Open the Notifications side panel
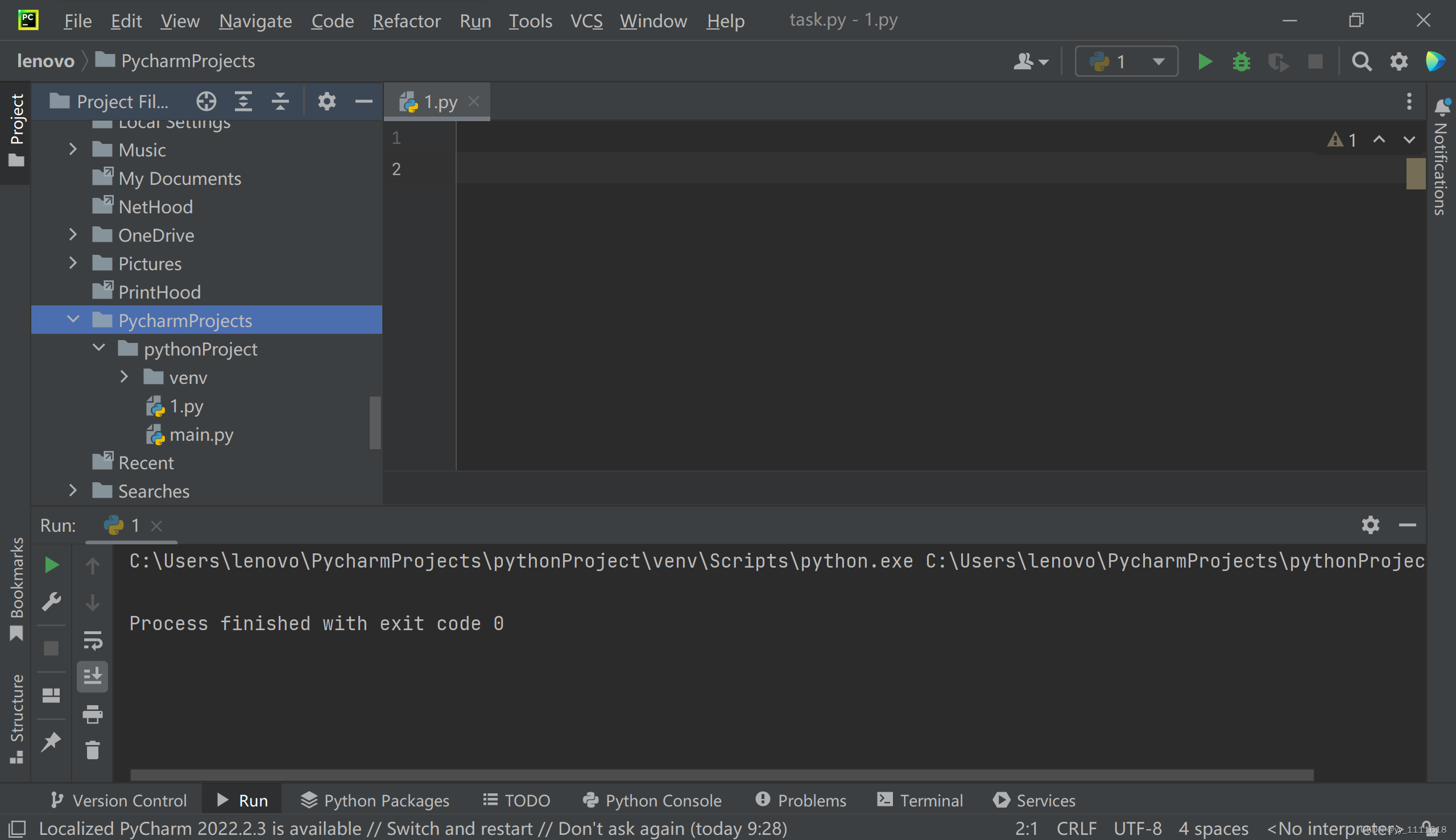This screenshot has width=1456, height=840. pos(1441,157)
